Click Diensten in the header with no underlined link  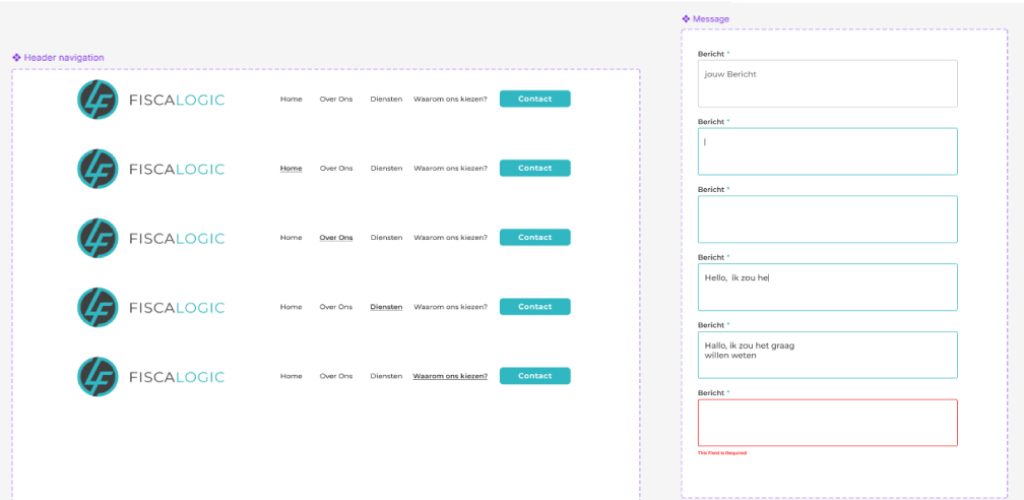click(x=386, y=99)
